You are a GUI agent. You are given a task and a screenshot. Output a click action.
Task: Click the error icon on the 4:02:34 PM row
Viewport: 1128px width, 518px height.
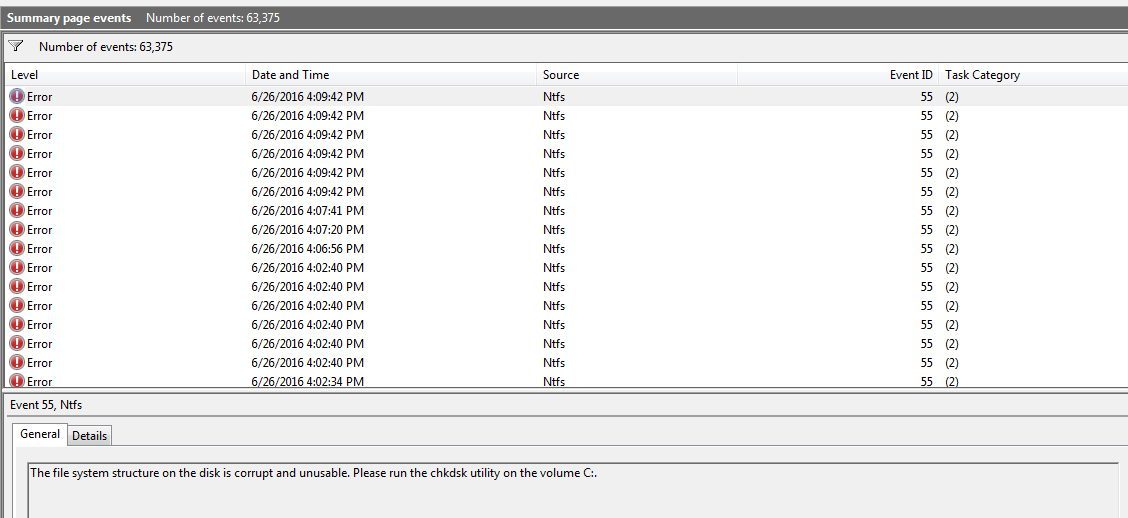(x=17, y=381)
